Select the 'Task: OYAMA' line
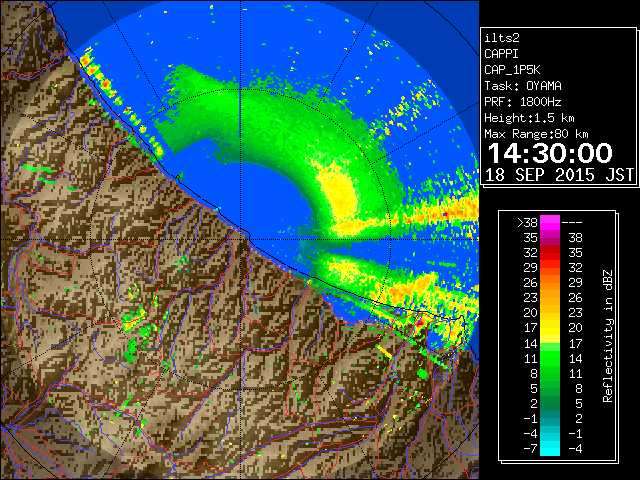The width and height of the screenshot is (640, 480). (523, 86)
